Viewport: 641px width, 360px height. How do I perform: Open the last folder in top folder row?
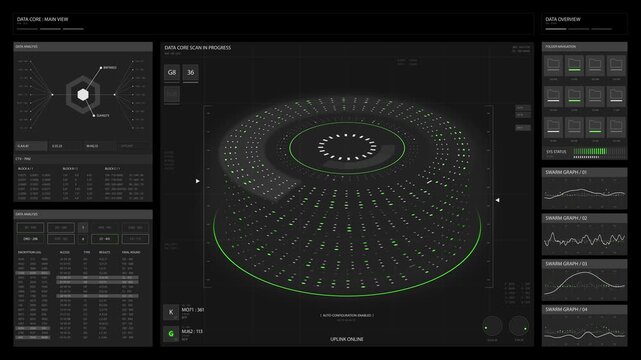point(616,65)
